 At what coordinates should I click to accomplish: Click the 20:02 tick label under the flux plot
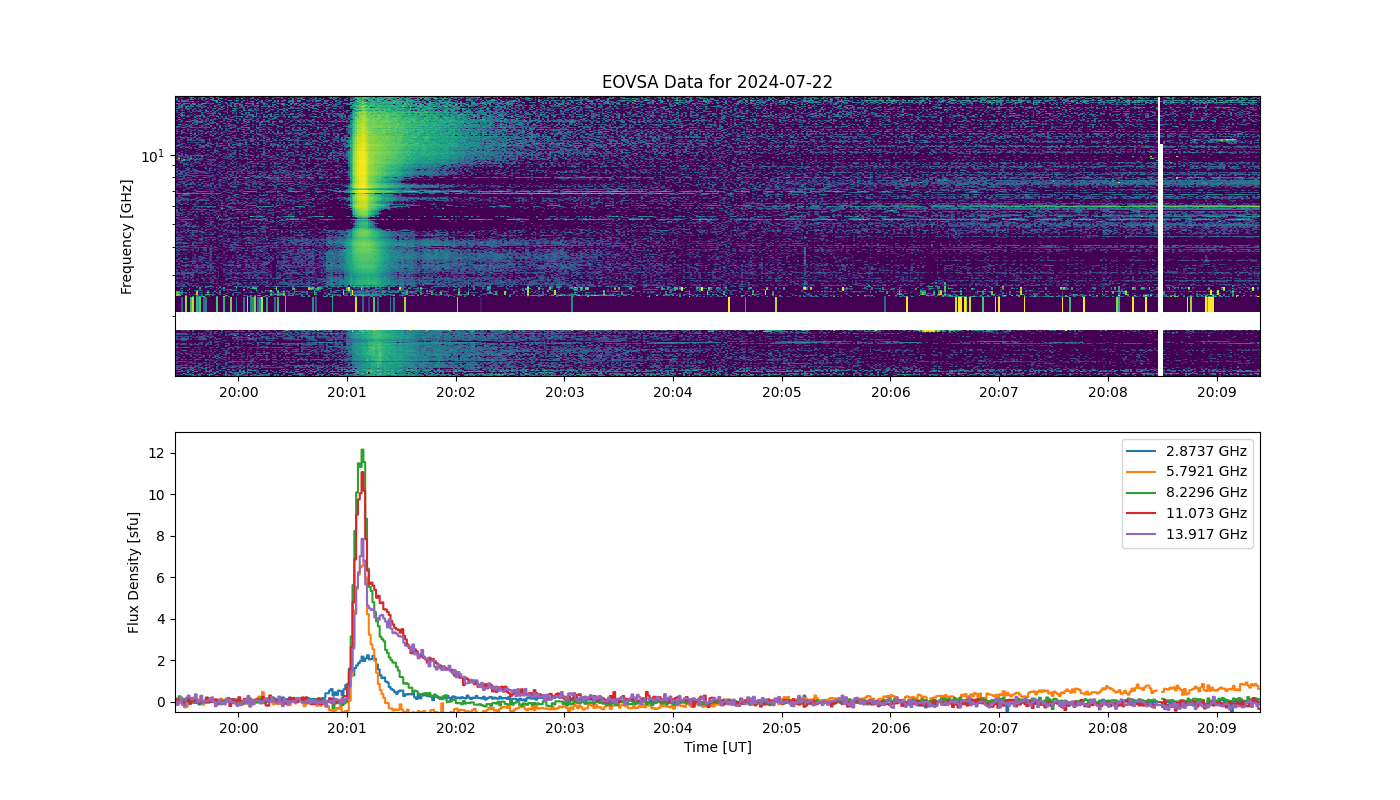pos(456,729)
